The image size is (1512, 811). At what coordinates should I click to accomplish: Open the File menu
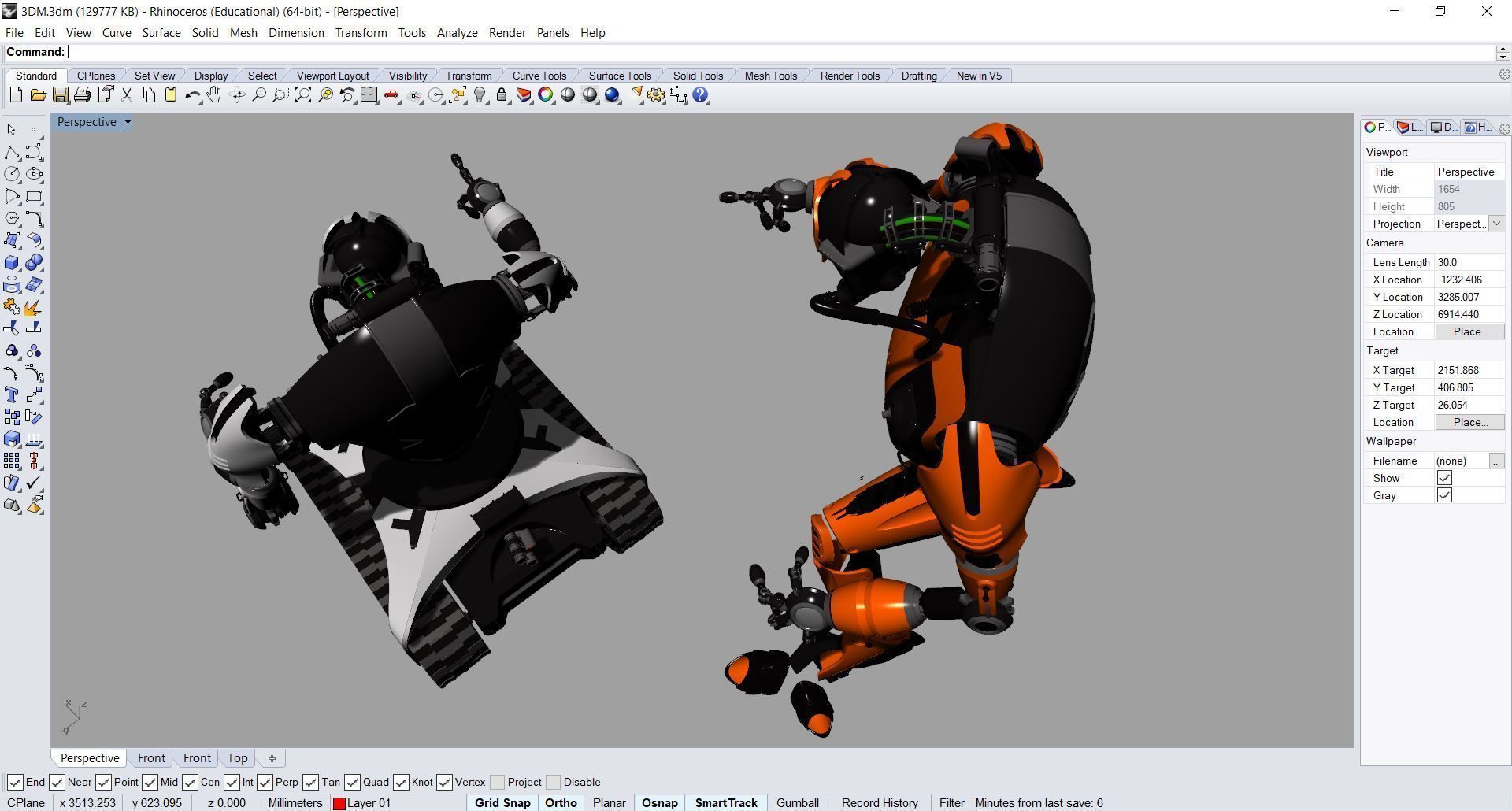tap(14, 32)
